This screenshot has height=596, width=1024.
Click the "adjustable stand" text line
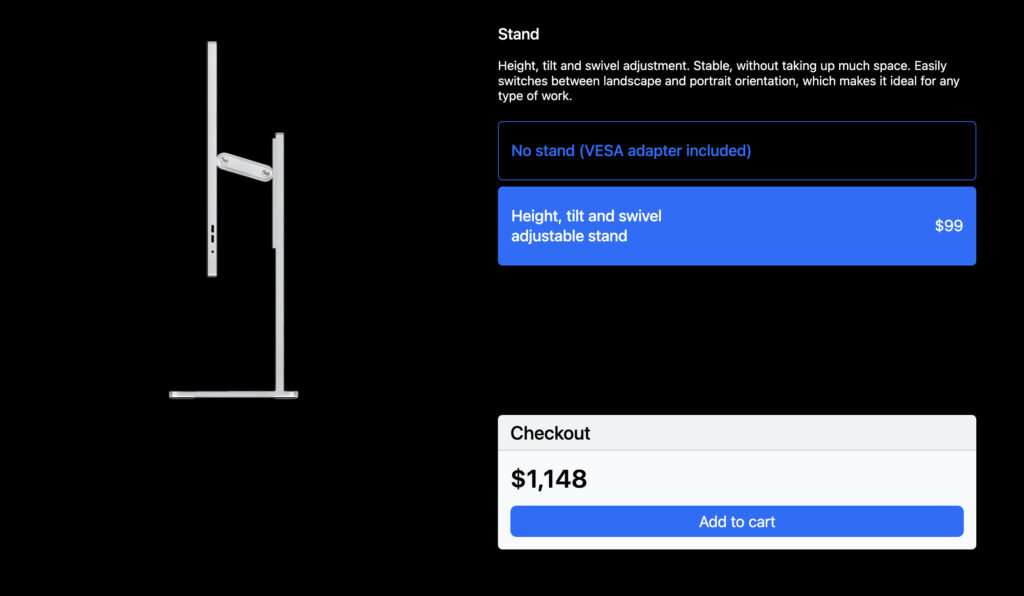(569, 237)
